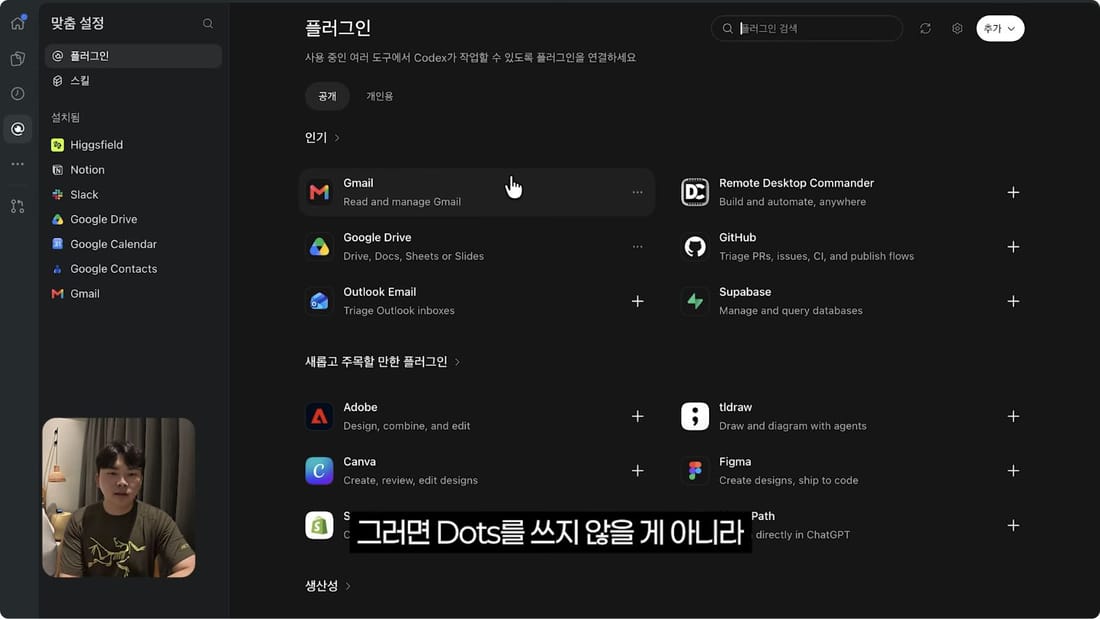Open installed Google Calendar in sidebar
The image size is (1100, 619).
[133, 244]
